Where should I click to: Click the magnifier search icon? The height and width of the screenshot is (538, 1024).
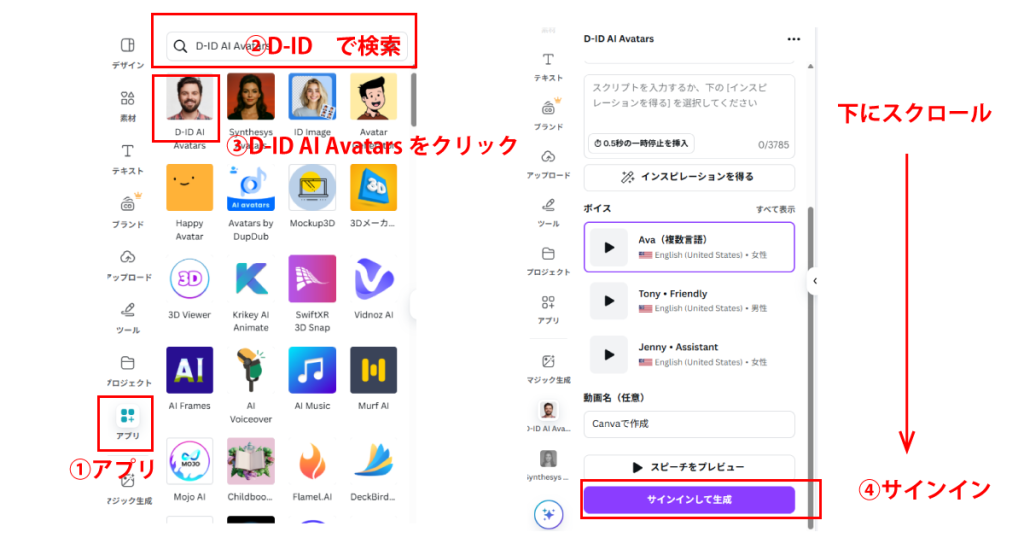(180, 46)
